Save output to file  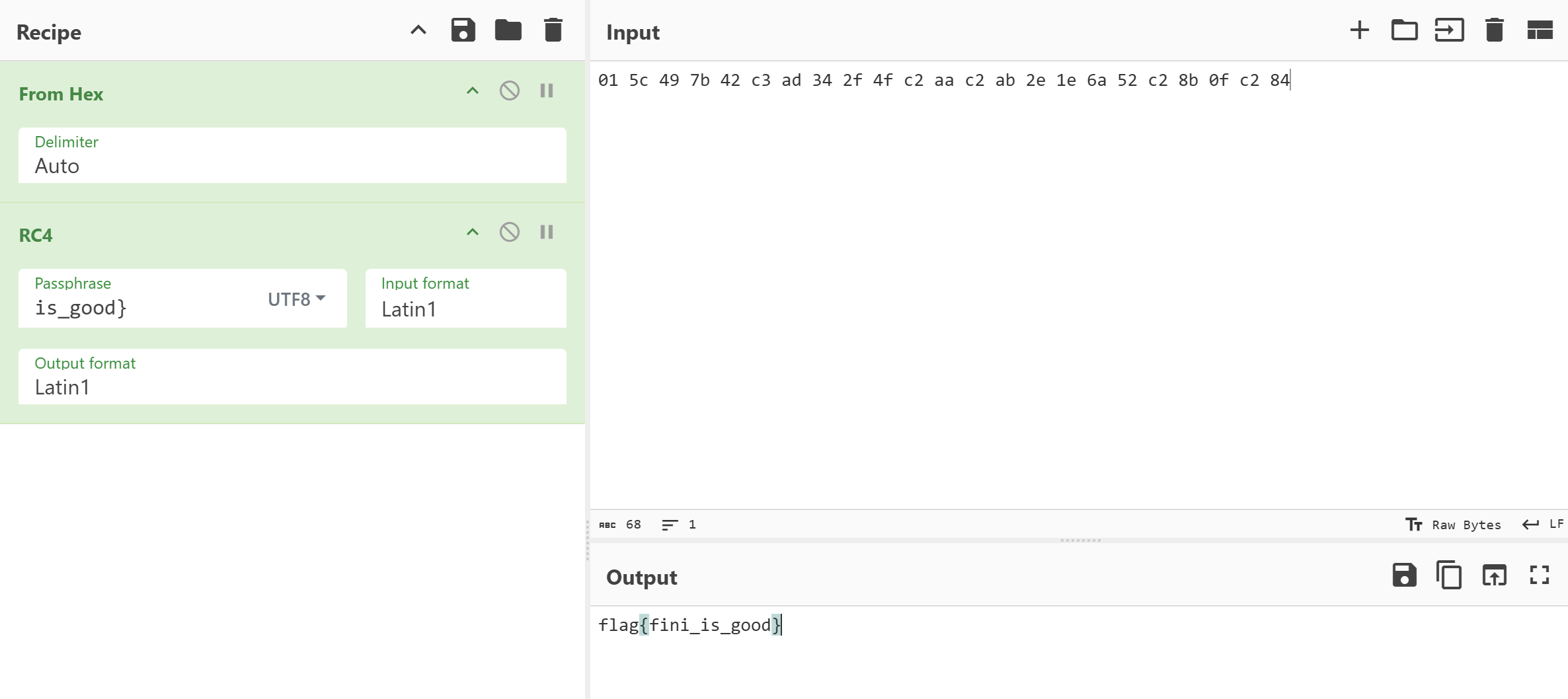pyautogui.click(x=1404, y=575)
